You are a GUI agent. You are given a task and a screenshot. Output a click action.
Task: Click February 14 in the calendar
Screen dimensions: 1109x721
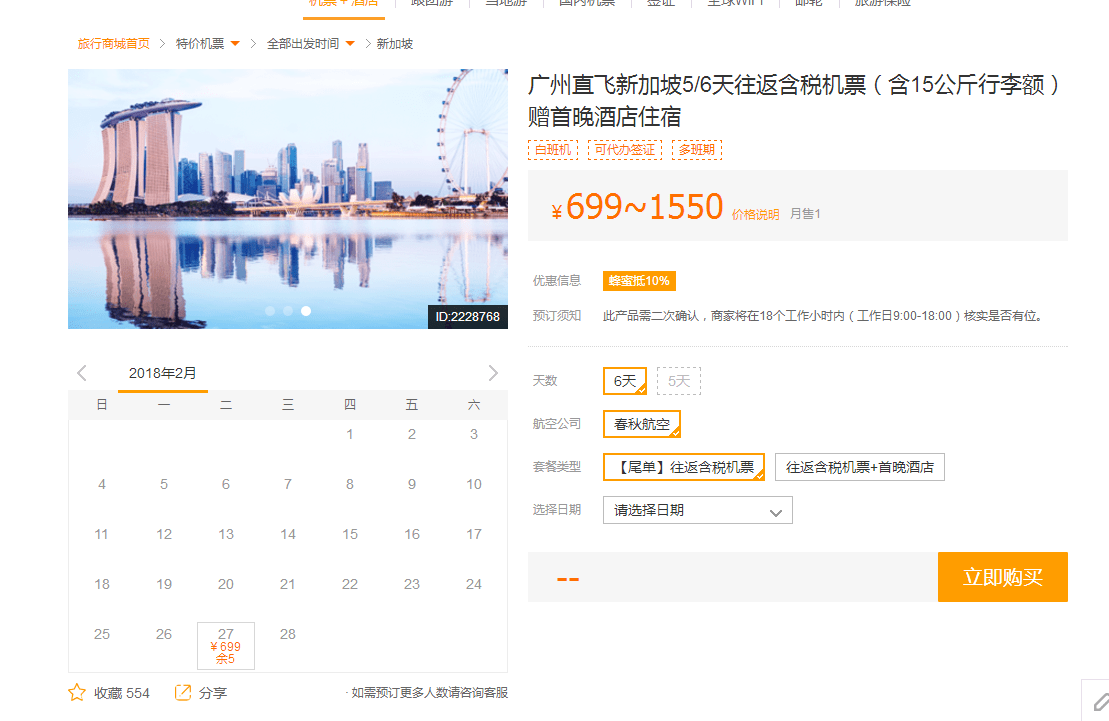(x=288, y=534)
